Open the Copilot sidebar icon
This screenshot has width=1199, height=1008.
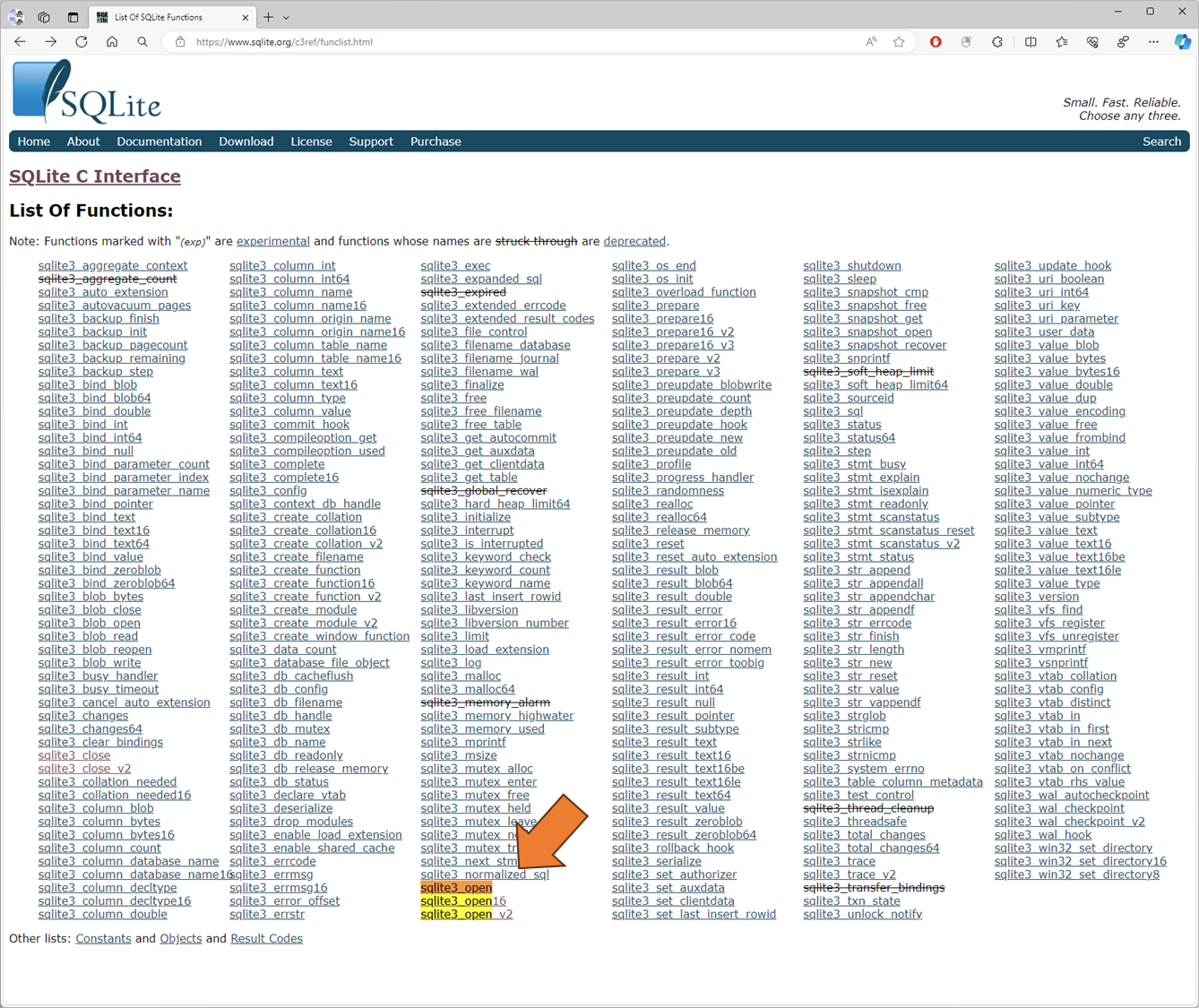pyautogui.click(x=1183, y=42)
